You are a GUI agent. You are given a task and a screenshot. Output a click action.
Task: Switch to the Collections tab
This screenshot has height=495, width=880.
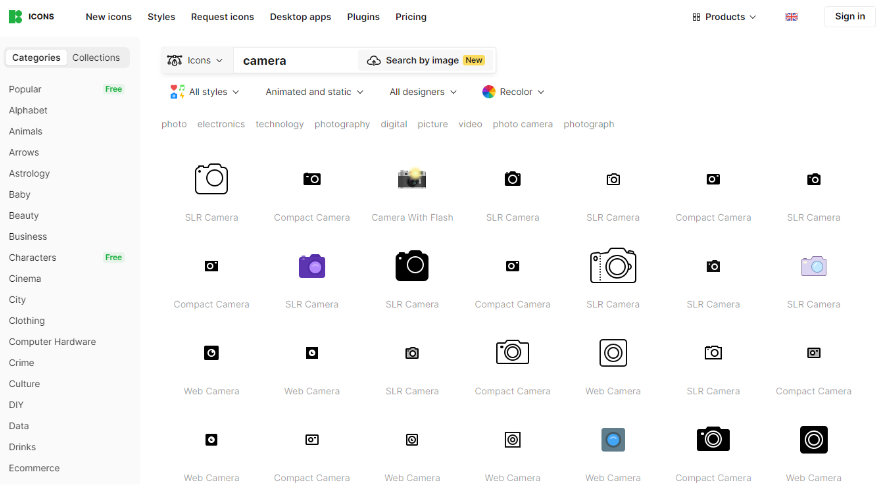[x=96, y=58]
